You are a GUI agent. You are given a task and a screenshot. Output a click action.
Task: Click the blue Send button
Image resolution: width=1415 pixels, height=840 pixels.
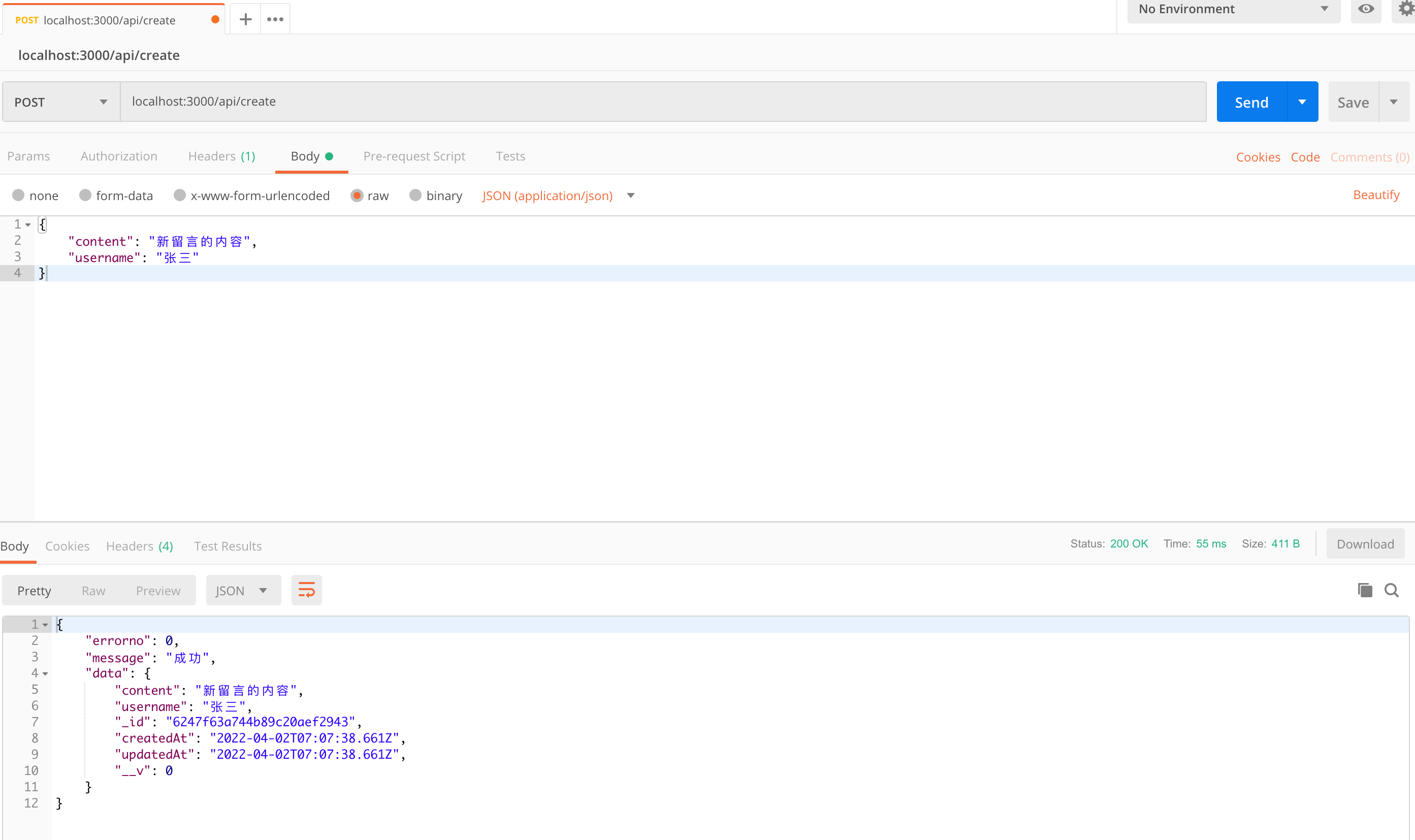(1251, 102)
